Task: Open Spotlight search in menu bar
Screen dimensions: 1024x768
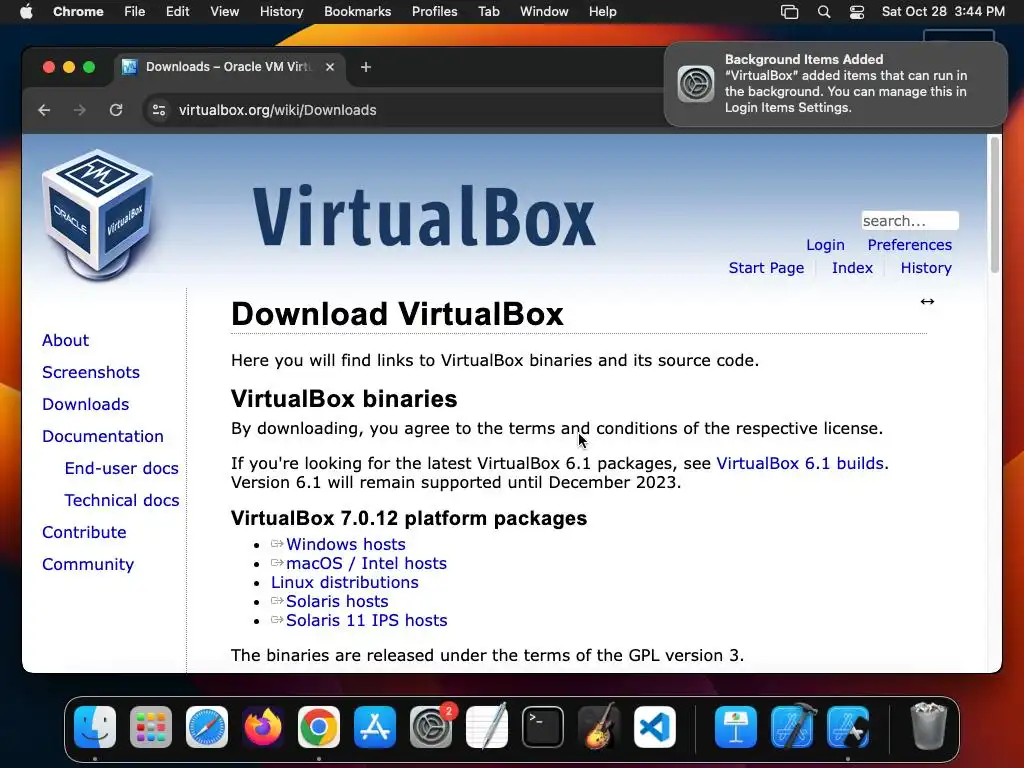Action: pos(824,12)
